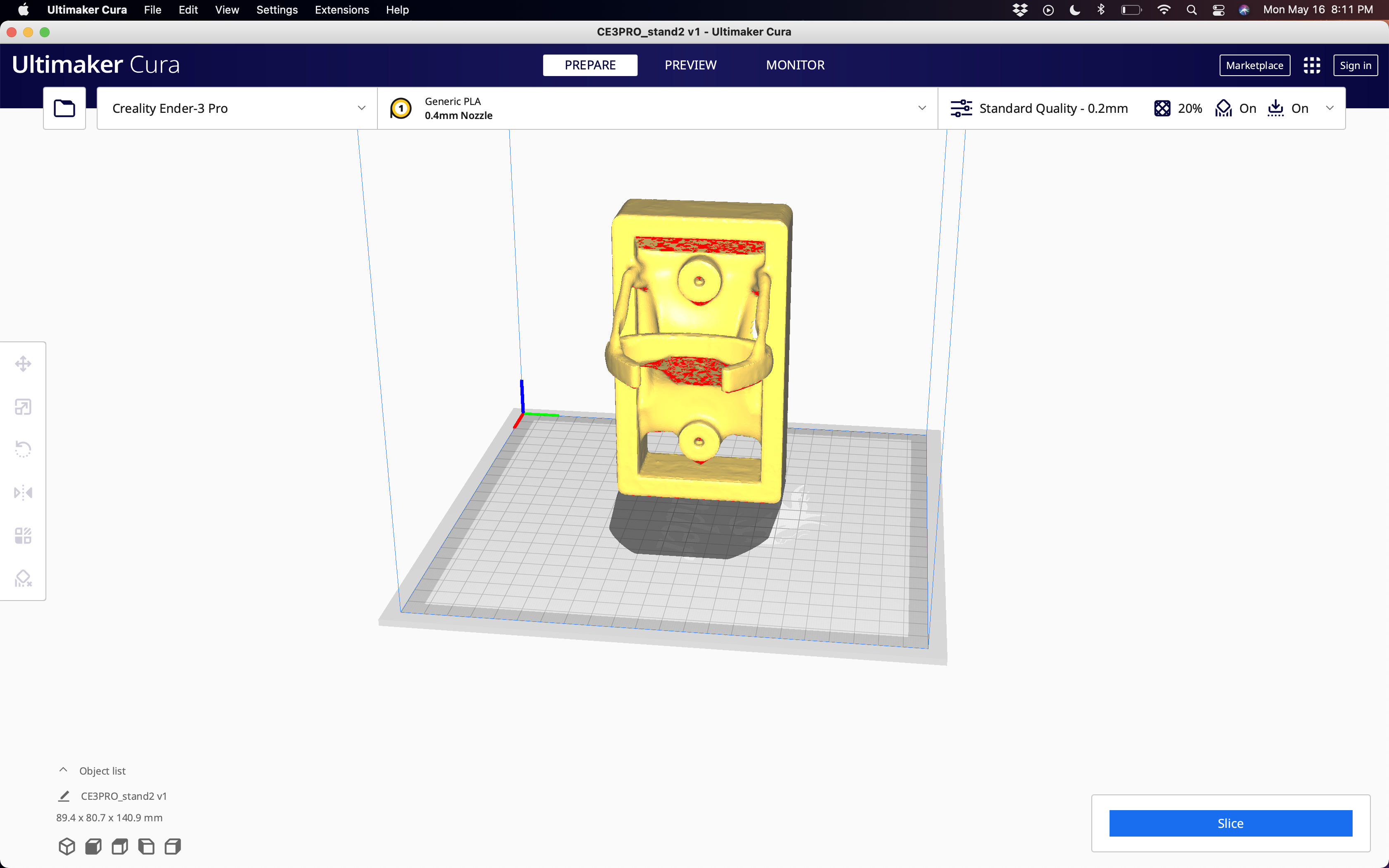Viewport: 1389px width, 868px height.
Task: Select the Rotate tool
Action: click(23, 449)
